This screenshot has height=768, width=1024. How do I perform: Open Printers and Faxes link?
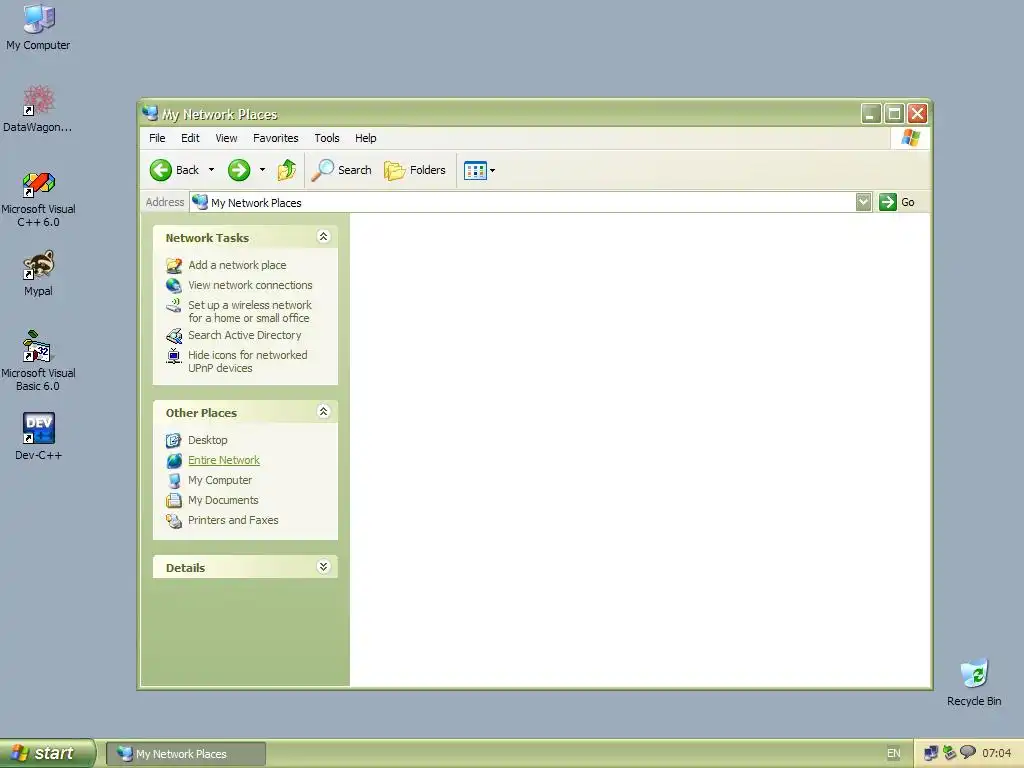(233, 520)
